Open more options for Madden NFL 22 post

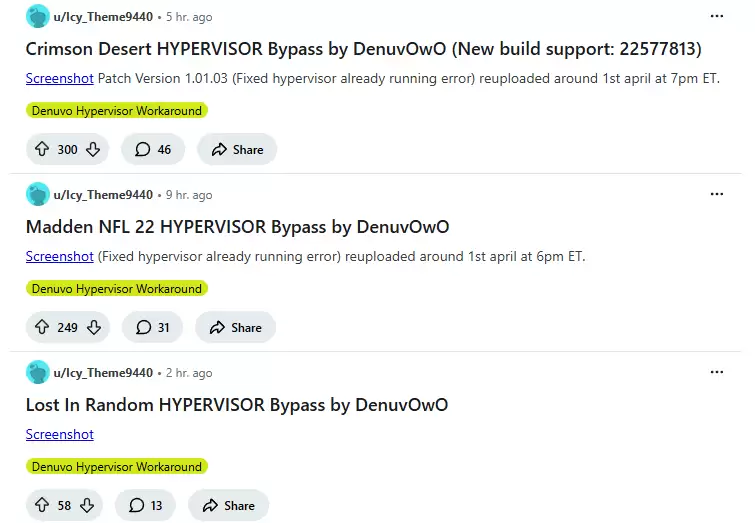[716, 194]
